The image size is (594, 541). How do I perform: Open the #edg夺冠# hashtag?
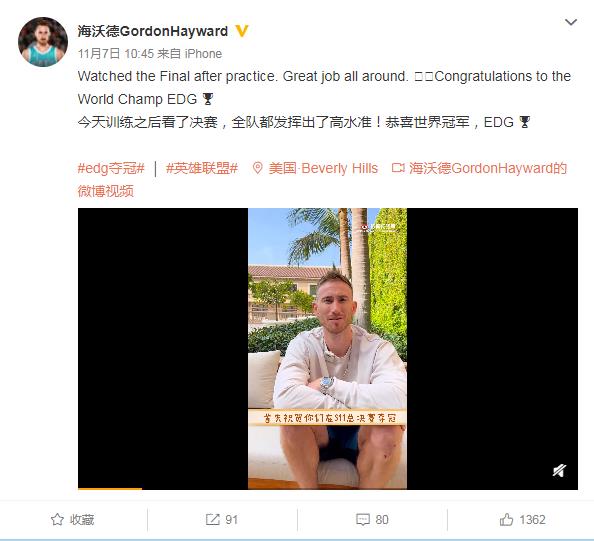111,168
